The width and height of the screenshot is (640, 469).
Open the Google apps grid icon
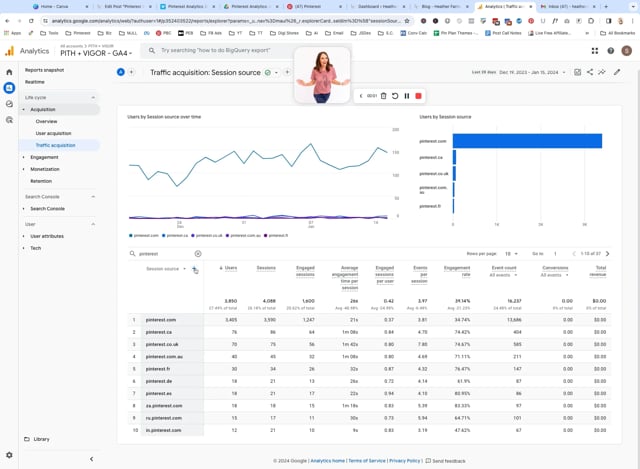(x=595, y=51)
